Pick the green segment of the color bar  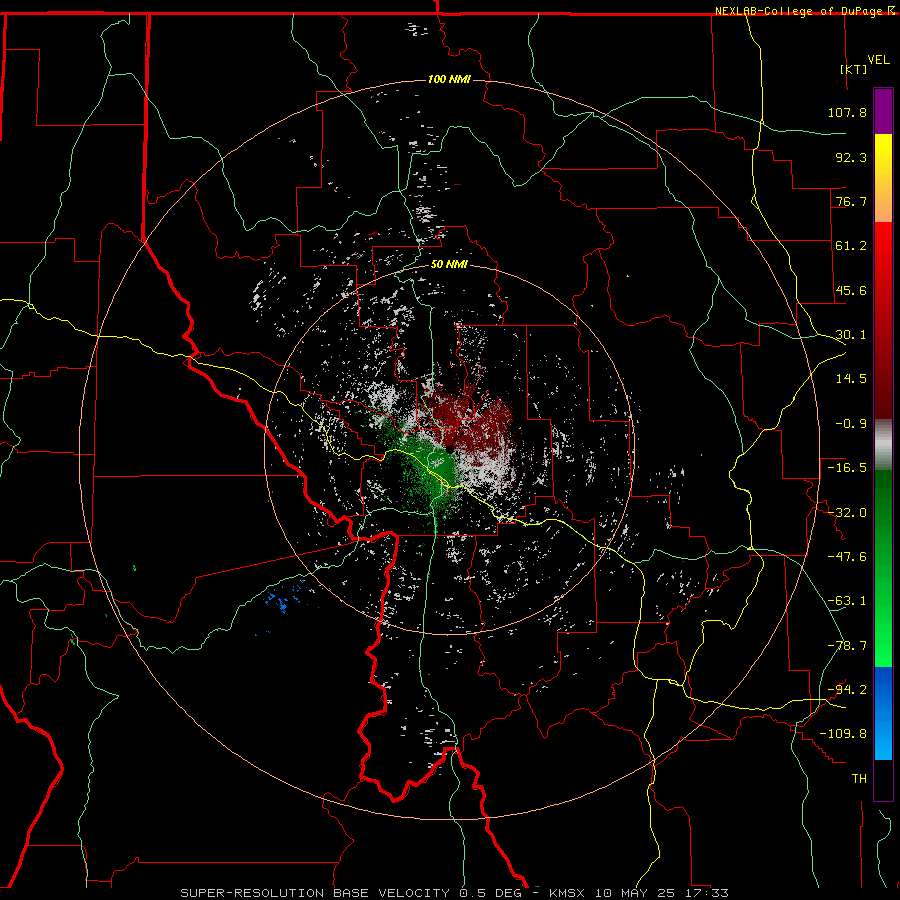pyautogui.click(x=883, y=568)
